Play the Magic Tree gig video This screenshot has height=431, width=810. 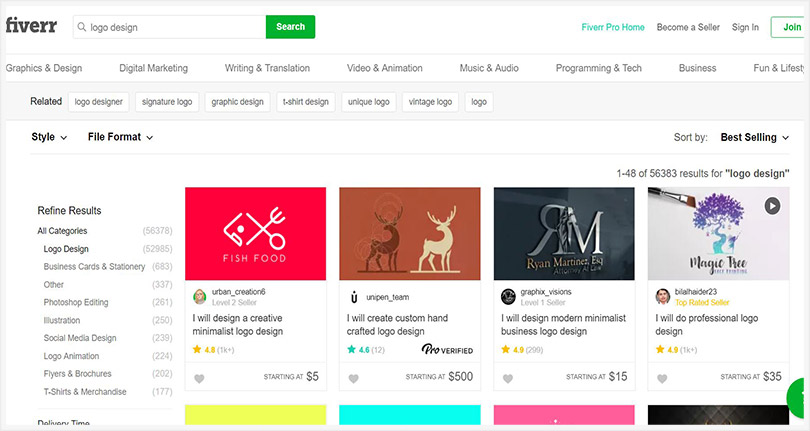[772, 206]
